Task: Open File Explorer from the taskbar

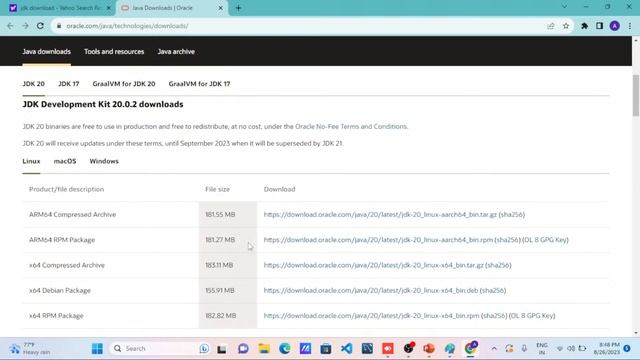Action: 264,349
